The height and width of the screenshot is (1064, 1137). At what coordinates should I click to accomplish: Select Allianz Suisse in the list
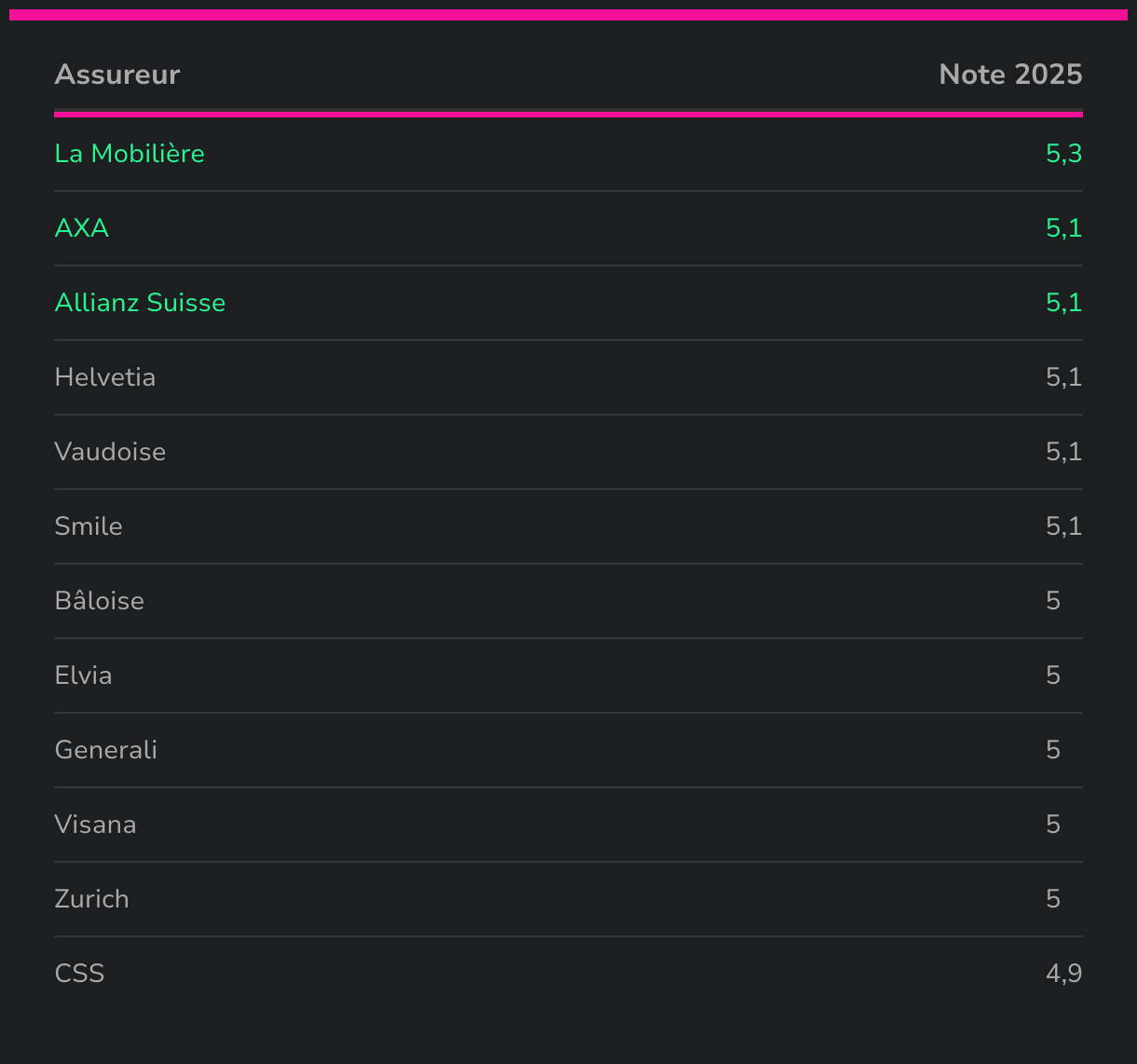tap(140, 303)
